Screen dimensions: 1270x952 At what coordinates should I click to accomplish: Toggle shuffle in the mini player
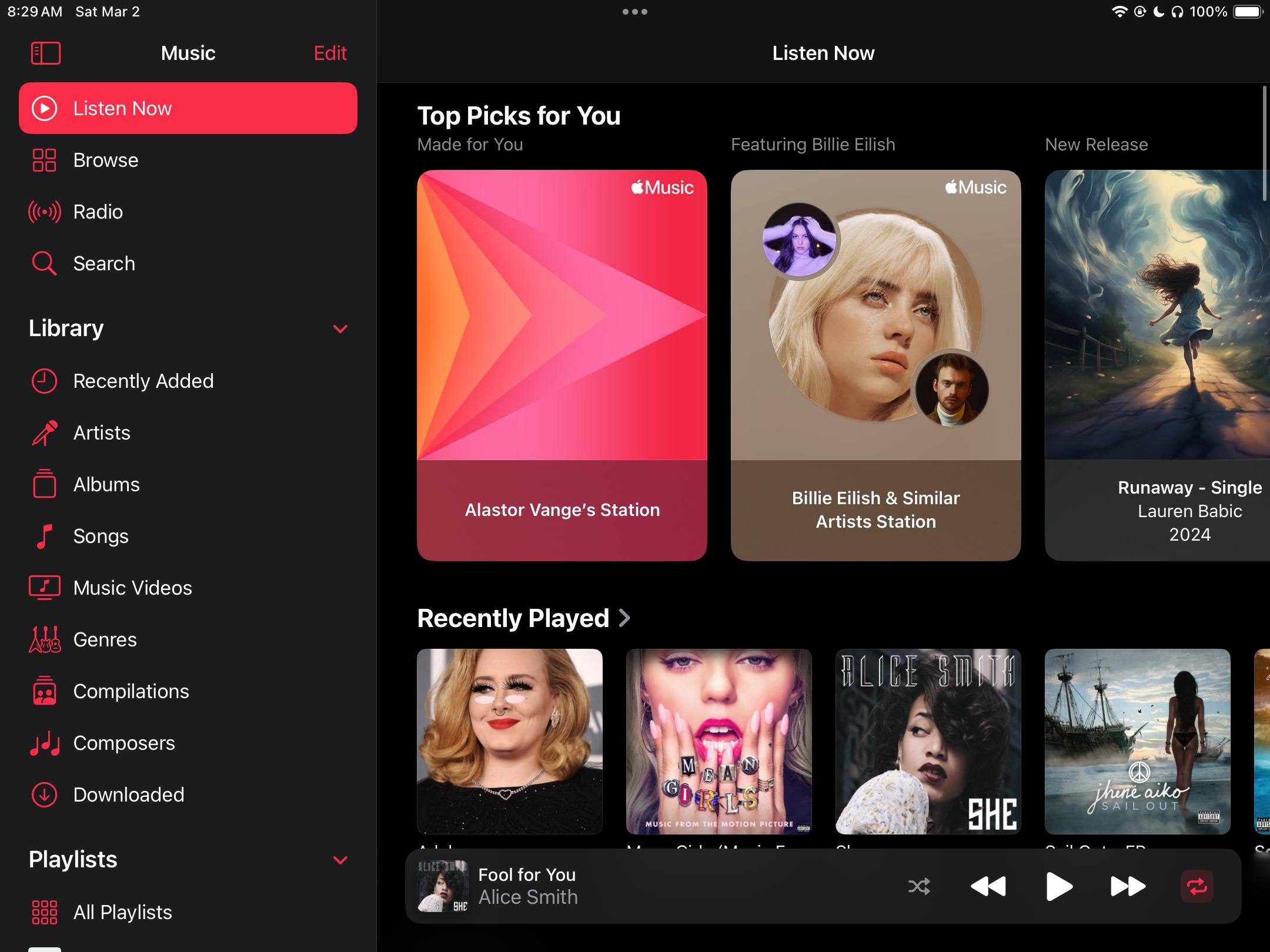919,886
